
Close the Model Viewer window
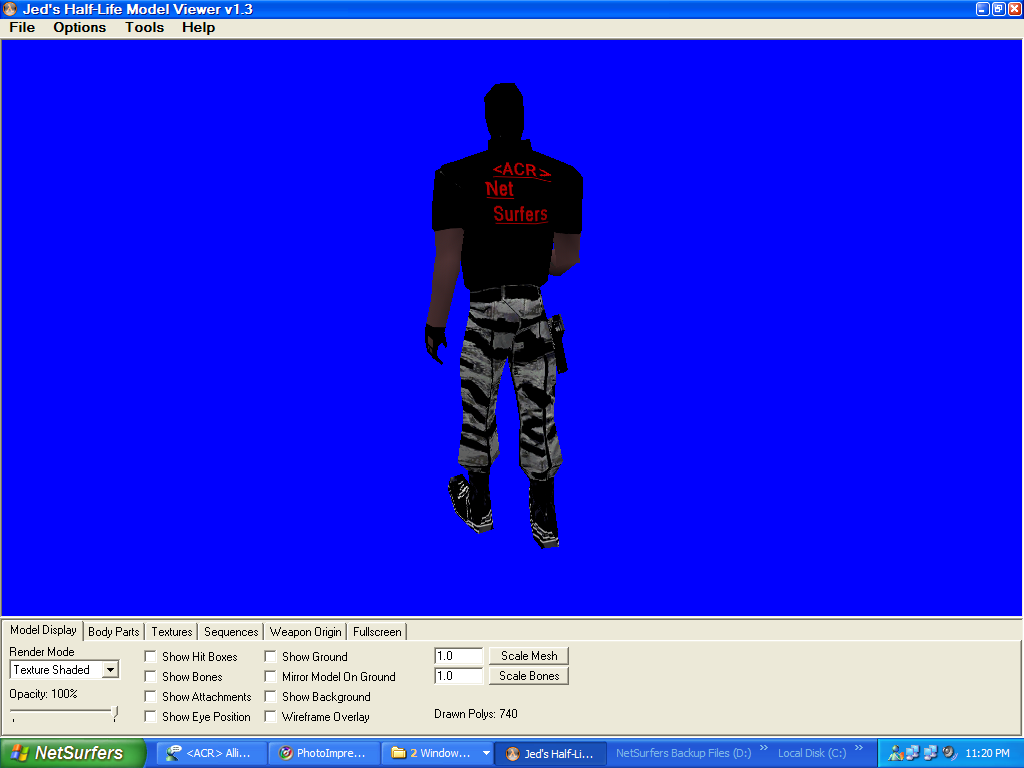[1015, 9]
